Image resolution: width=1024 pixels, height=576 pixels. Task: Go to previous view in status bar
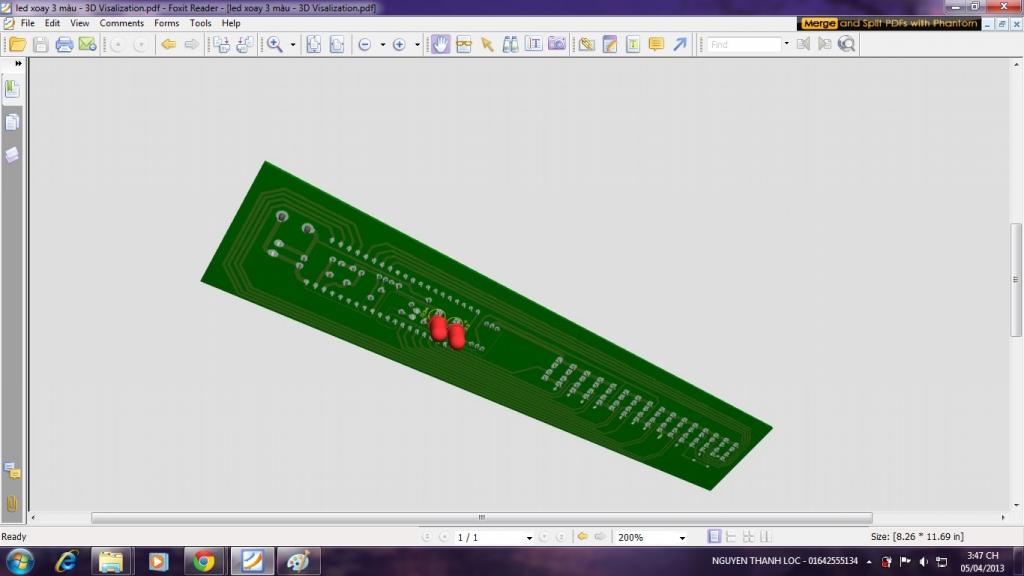[x=582, y=537]
